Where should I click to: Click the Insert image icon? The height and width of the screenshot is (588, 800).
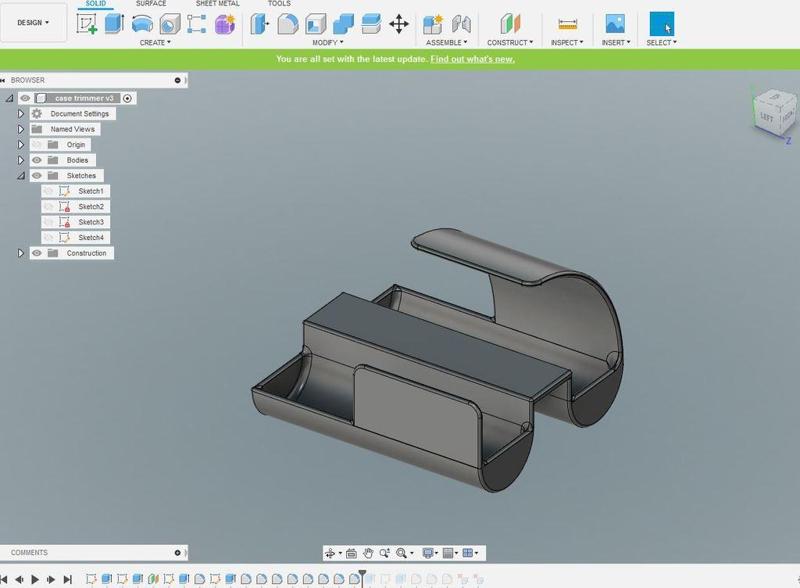(x=615, y=24)
